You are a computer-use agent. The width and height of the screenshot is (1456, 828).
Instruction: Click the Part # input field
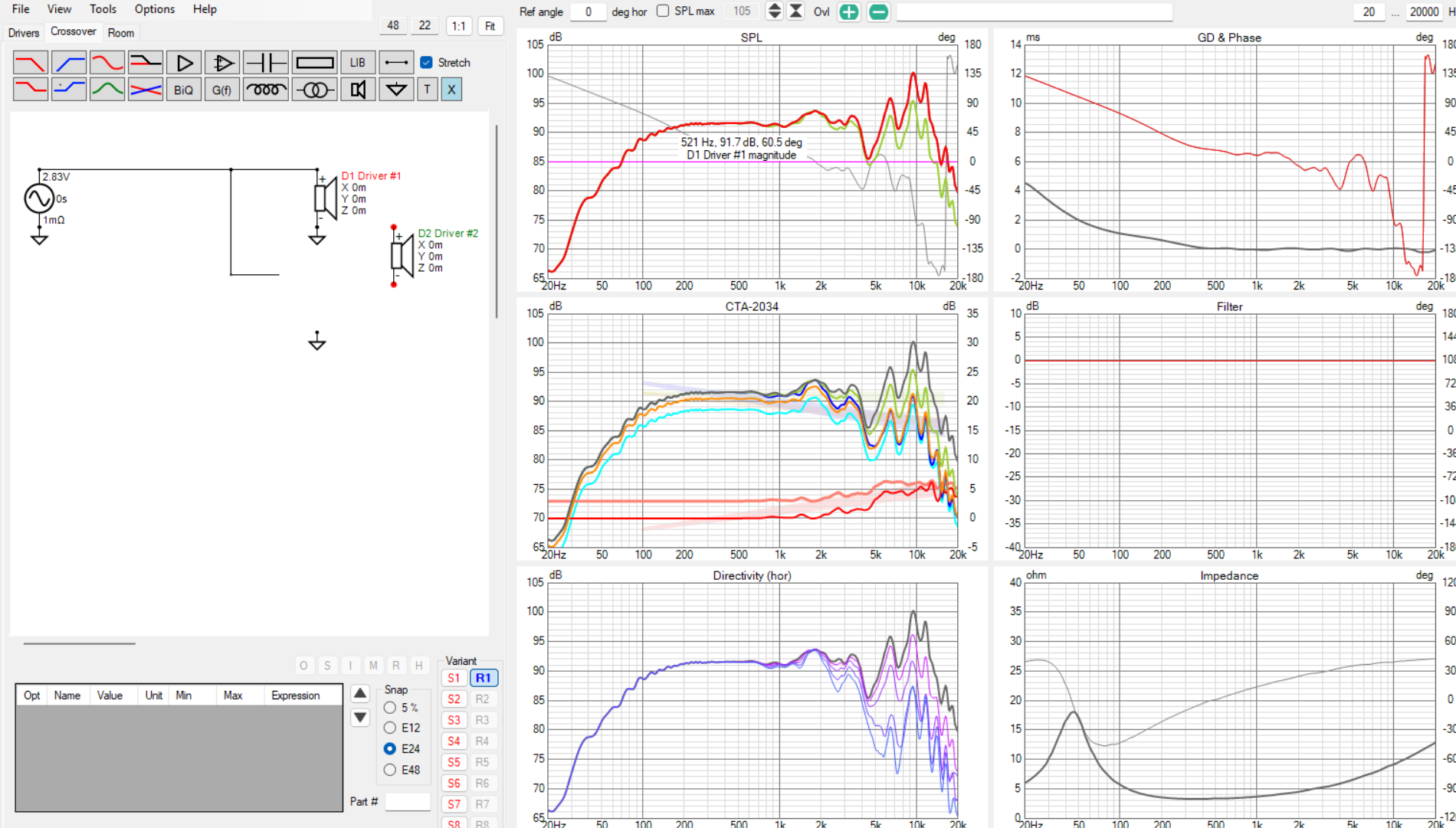coord(408,801)
